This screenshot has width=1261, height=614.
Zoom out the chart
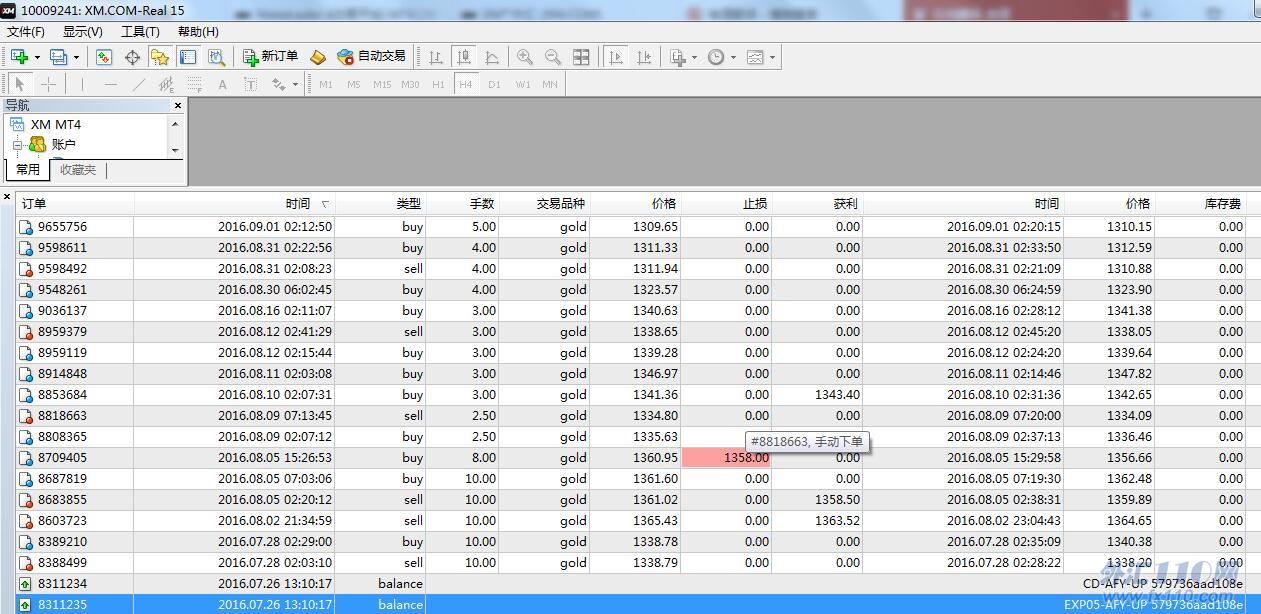(x=553, y=57)
